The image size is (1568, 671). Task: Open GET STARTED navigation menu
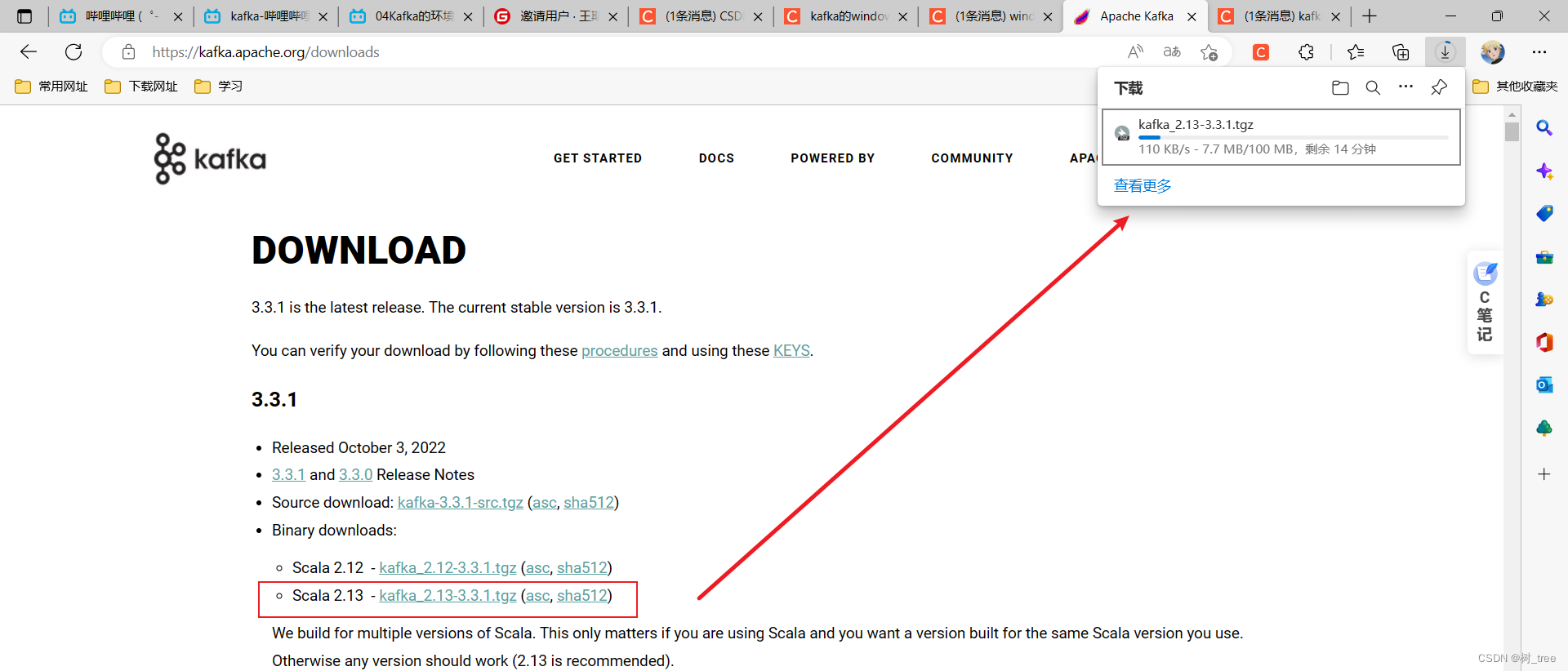coord(598,158)
